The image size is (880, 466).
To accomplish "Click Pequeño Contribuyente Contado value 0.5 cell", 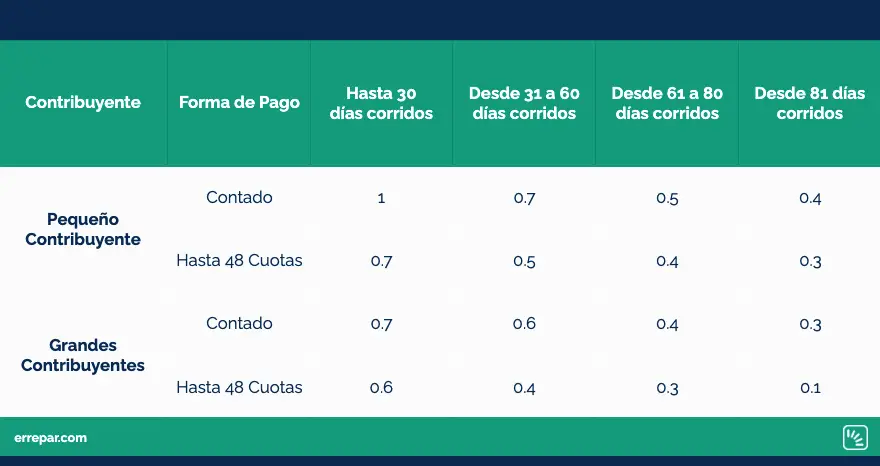I will point(667,198).
